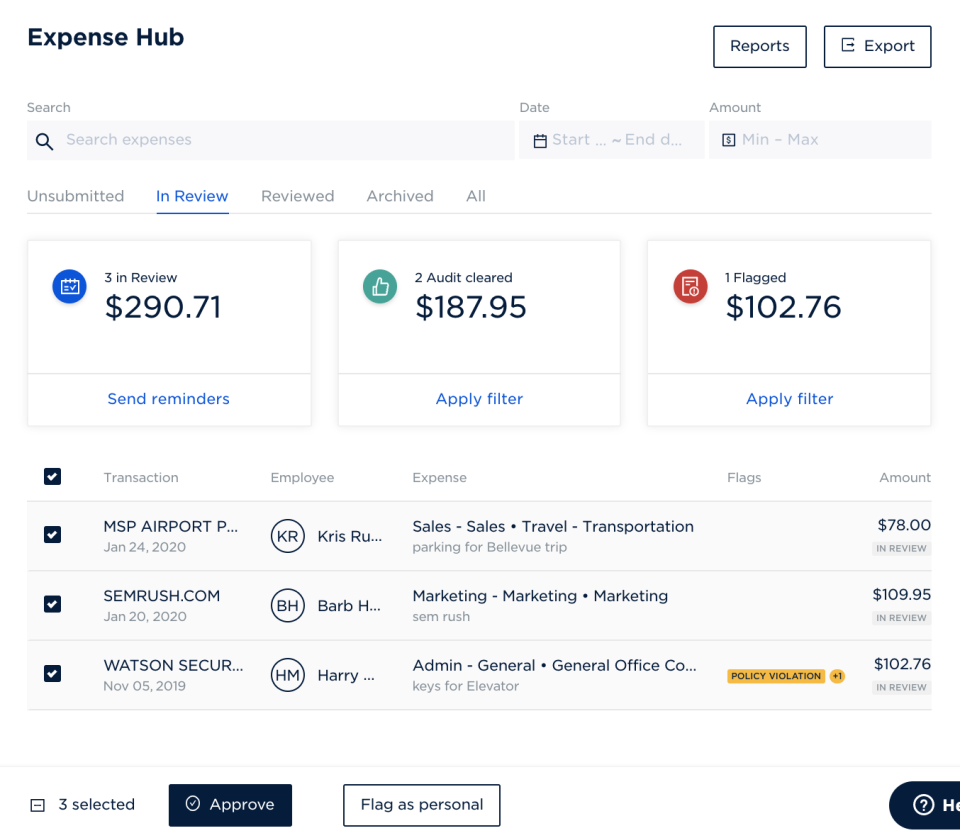Switch to the Reviewed tab

click(297, 196)
